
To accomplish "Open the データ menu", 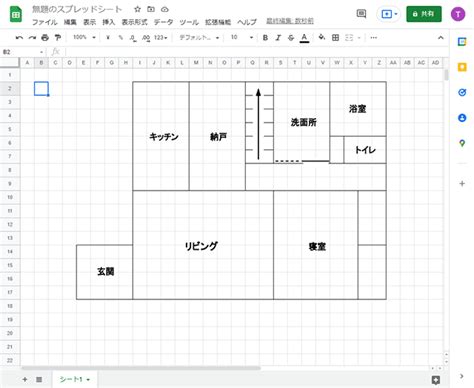I will [163, 22].
